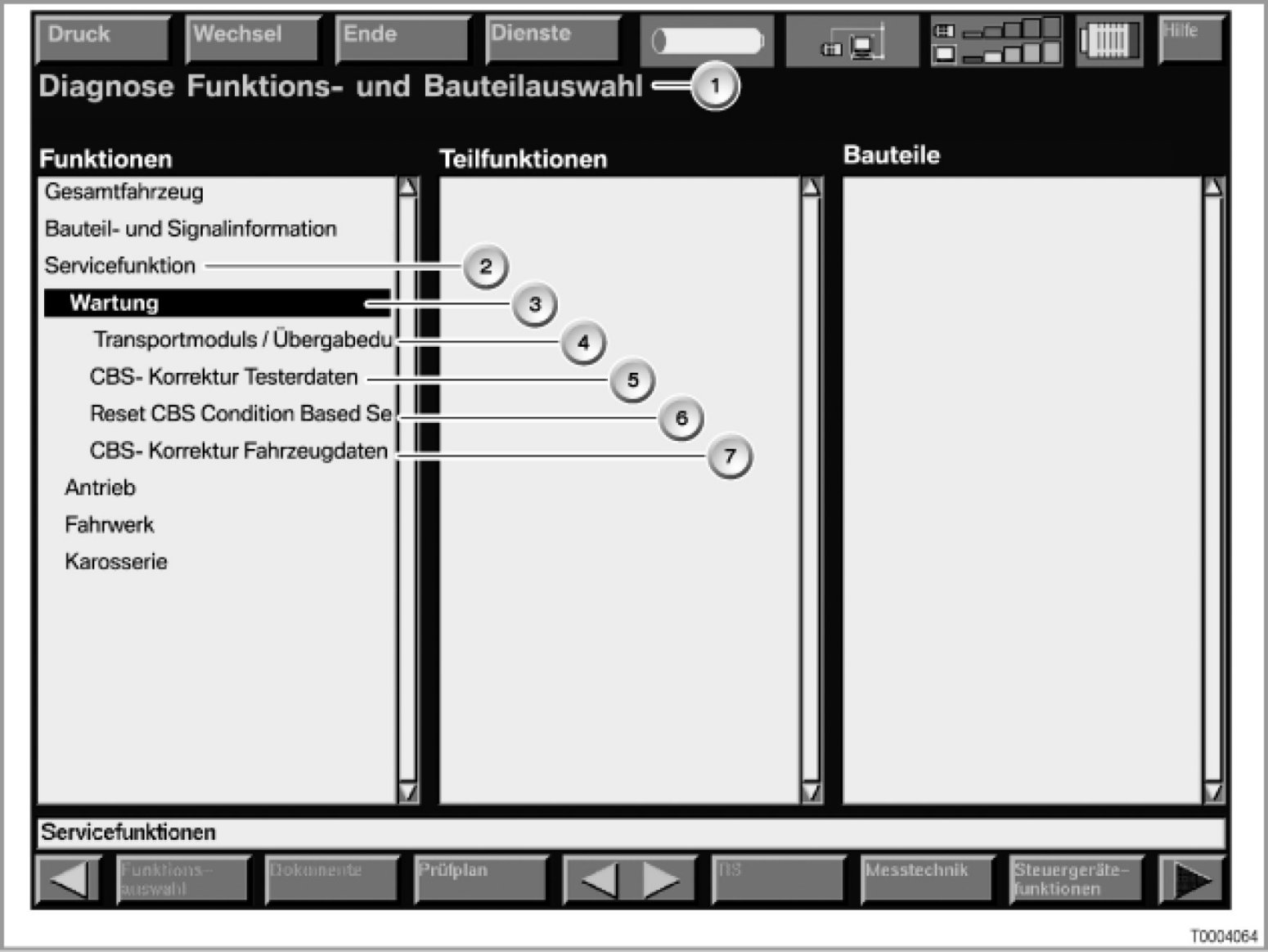Click the Prüfplan button
Viewport: 1268px width, 952px height.
point(481,880)
